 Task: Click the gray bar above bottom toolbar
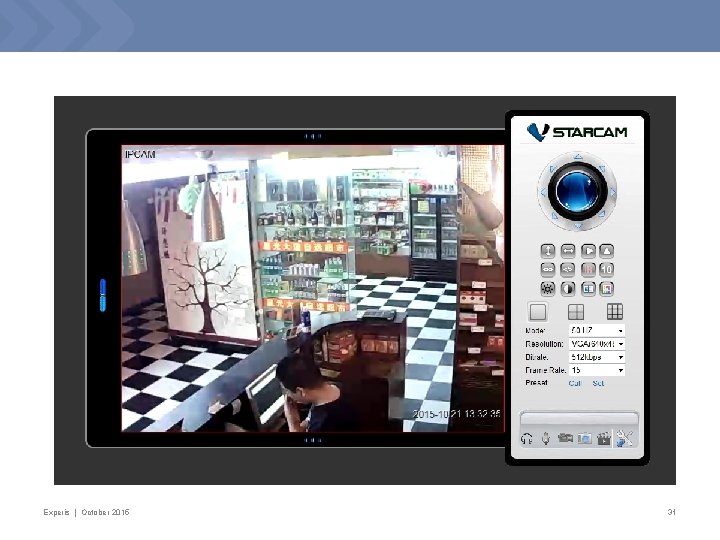(x=579, y=418)
